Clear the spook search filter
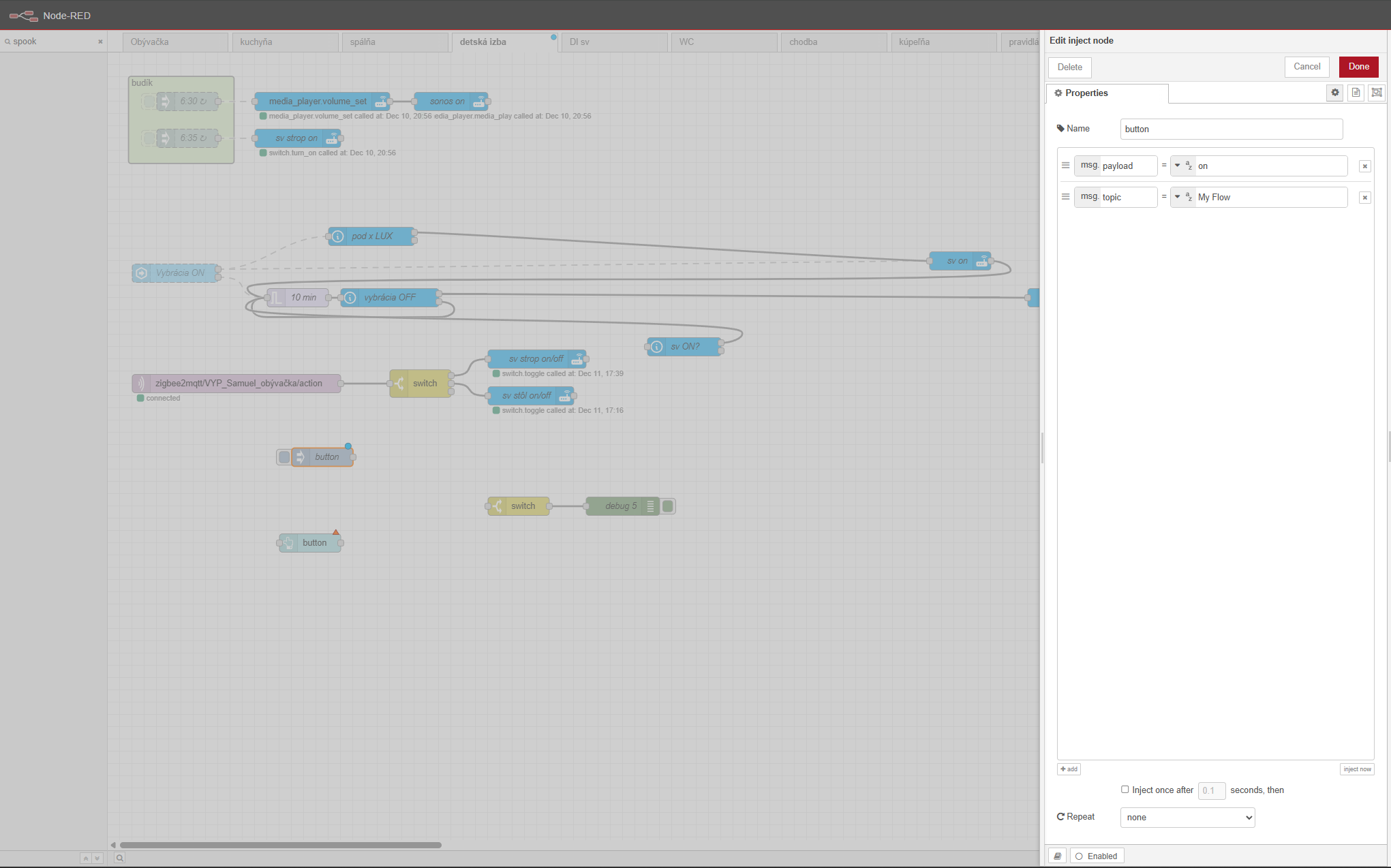This screenshot has height=868, width=1391. (100, 42)
